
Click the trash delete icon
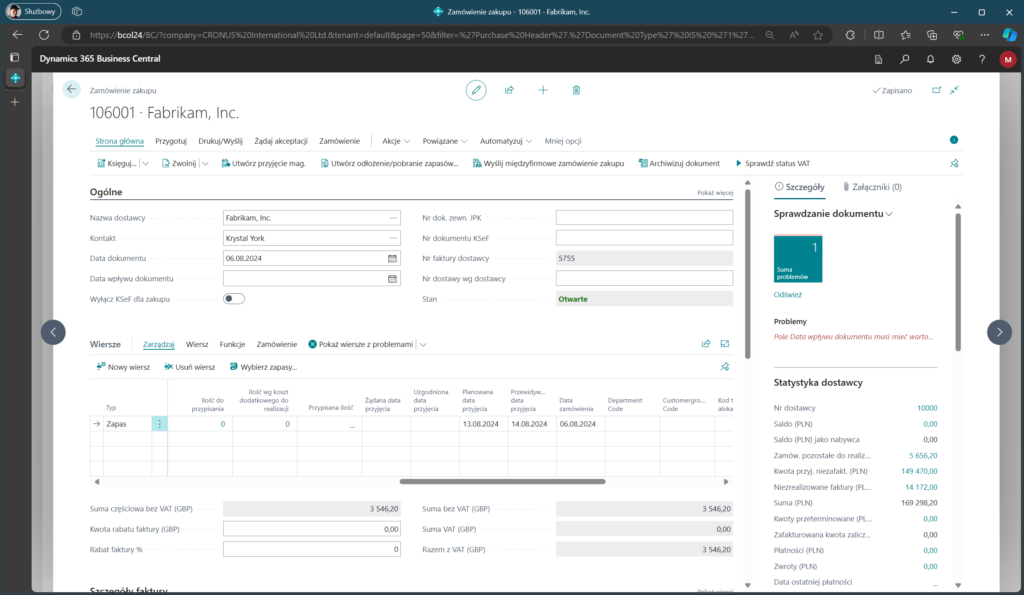tap(576, 90)
